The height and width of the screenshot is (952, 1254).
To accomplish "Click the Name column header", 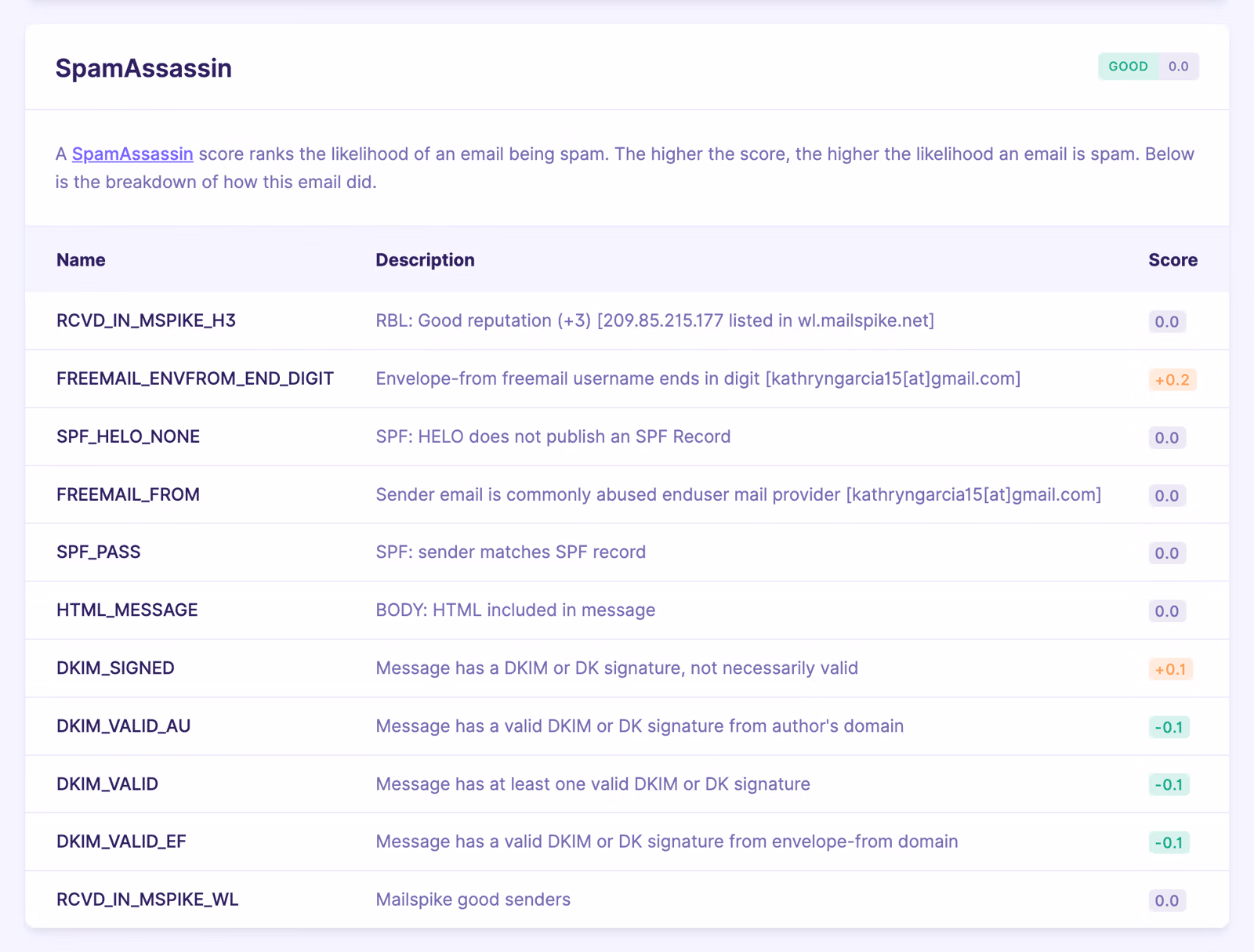I will [81, 260].
